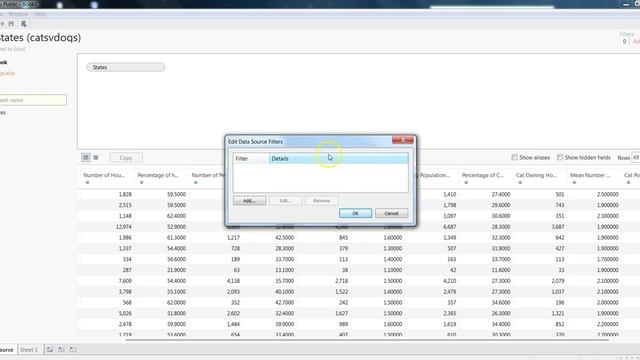Screen dimensions: 640x360
Task: Click the cell value 1,217
Action: (233, 238)
